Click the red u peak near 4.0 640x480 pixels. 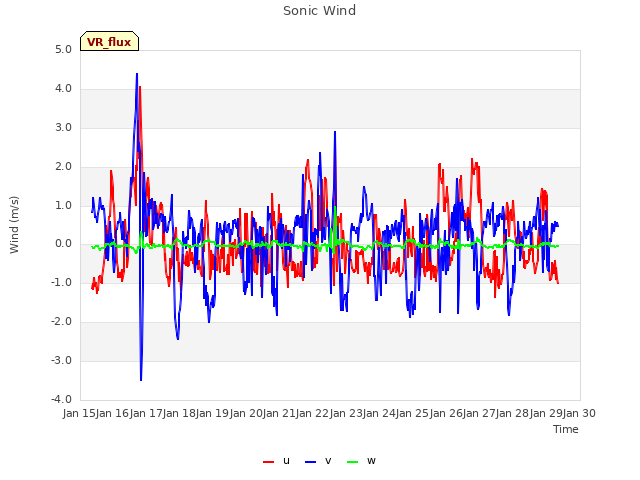[x=140, y=87]
